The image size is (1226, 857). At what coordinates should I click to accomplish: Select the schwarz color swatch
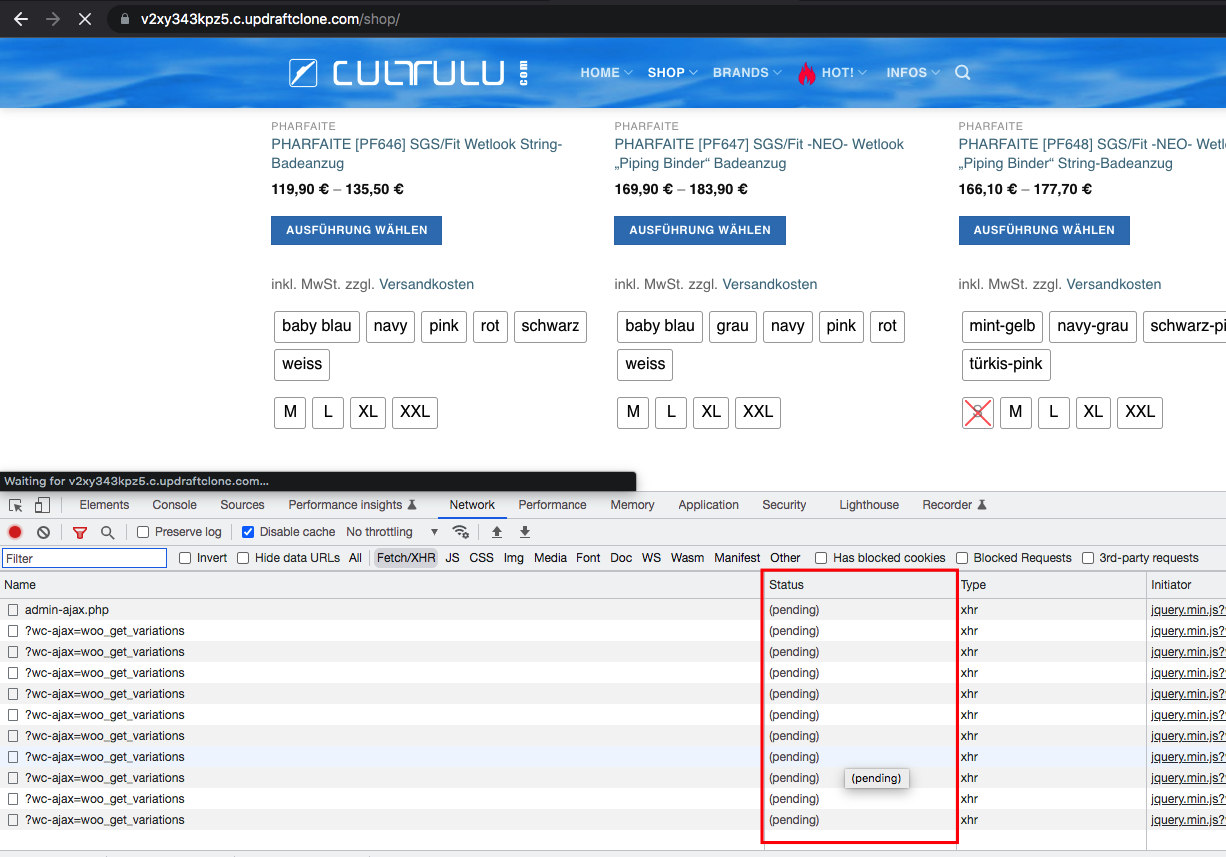[x=550, y=326]
